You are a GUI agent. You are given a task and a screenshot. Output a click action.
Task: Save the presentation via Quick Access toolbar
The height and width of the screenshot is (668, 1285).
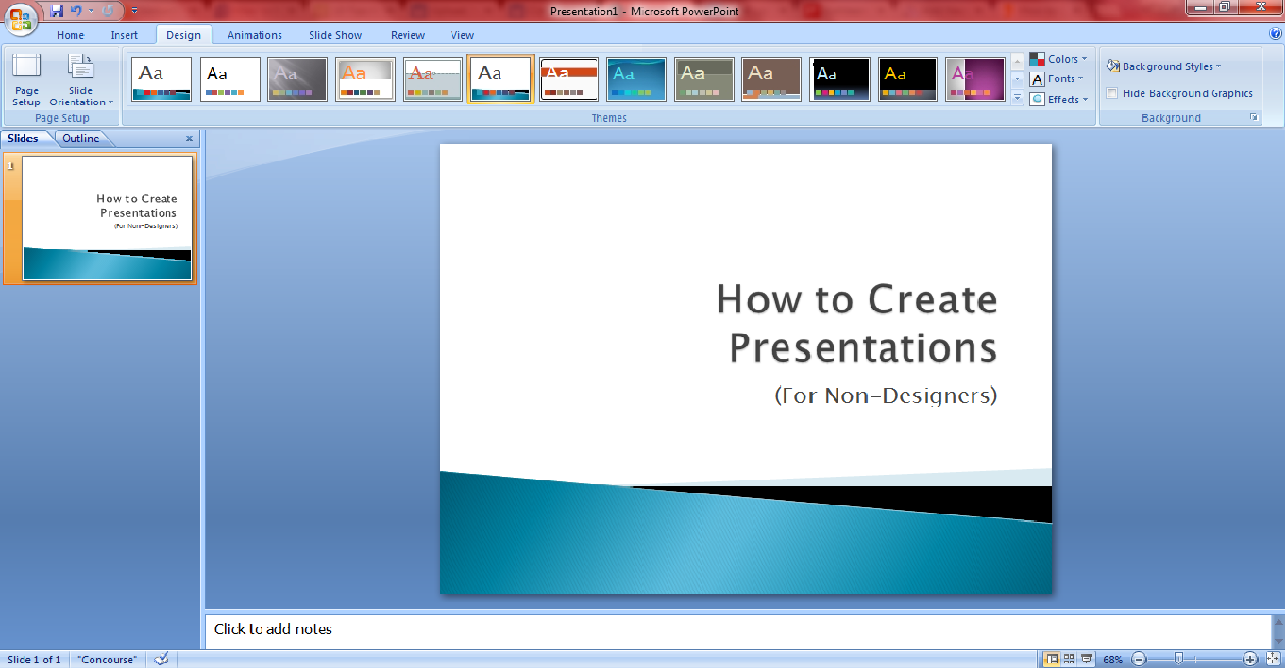tap(56, 11)
